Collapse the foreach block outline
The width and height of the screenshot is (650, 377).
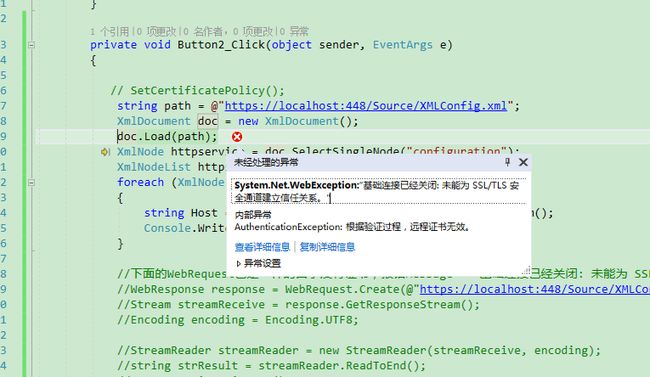coord(31,182)
